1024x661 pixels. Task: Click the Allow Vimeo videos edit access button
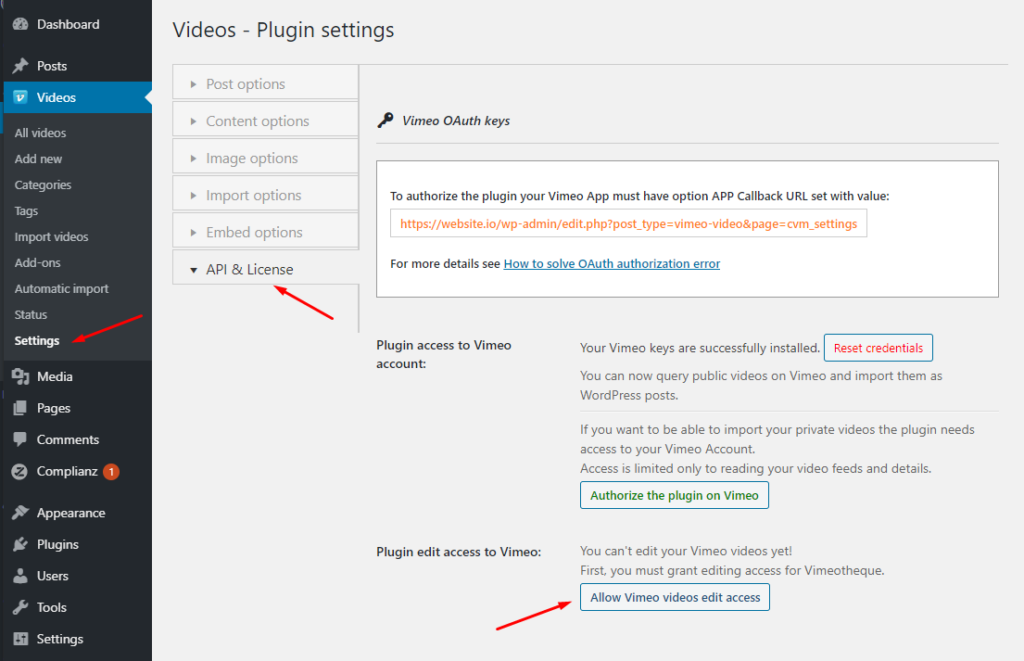[674, 597]
